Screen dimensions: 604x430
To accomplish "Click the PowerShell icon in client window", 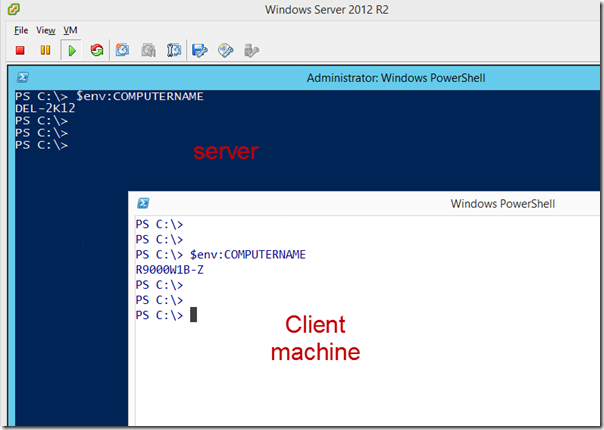I will (x=143, y=203).
